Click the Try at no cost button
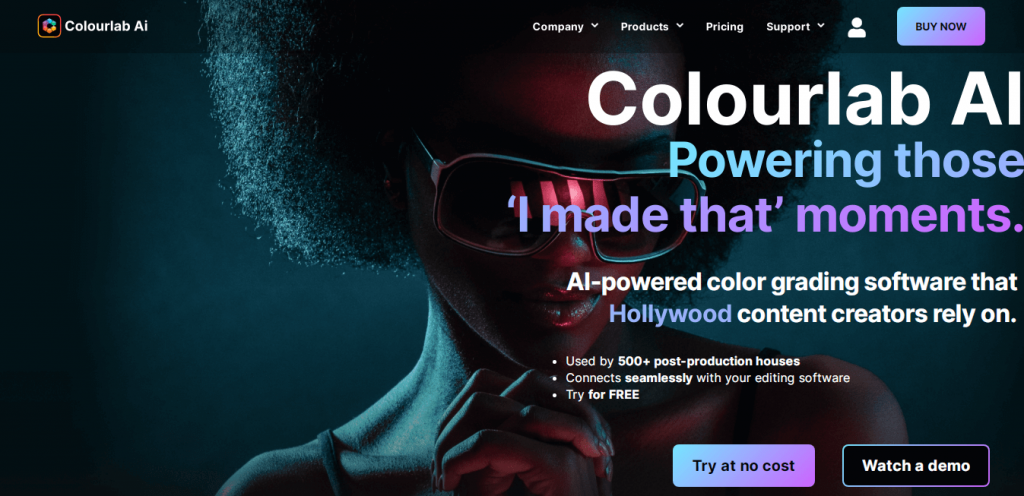The width and height of the screenshot is (1024, 496). tap(743, 465)
